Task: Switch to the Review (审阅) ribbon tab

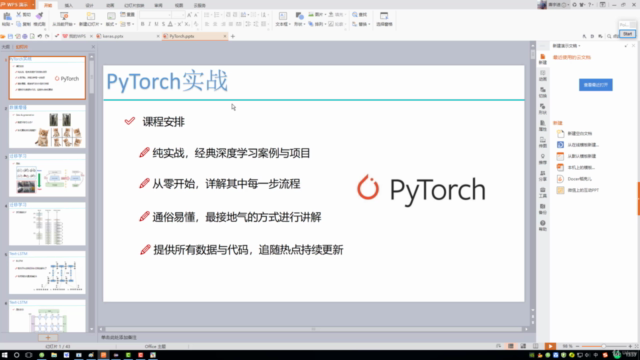Action: click(x=158, y=5)
